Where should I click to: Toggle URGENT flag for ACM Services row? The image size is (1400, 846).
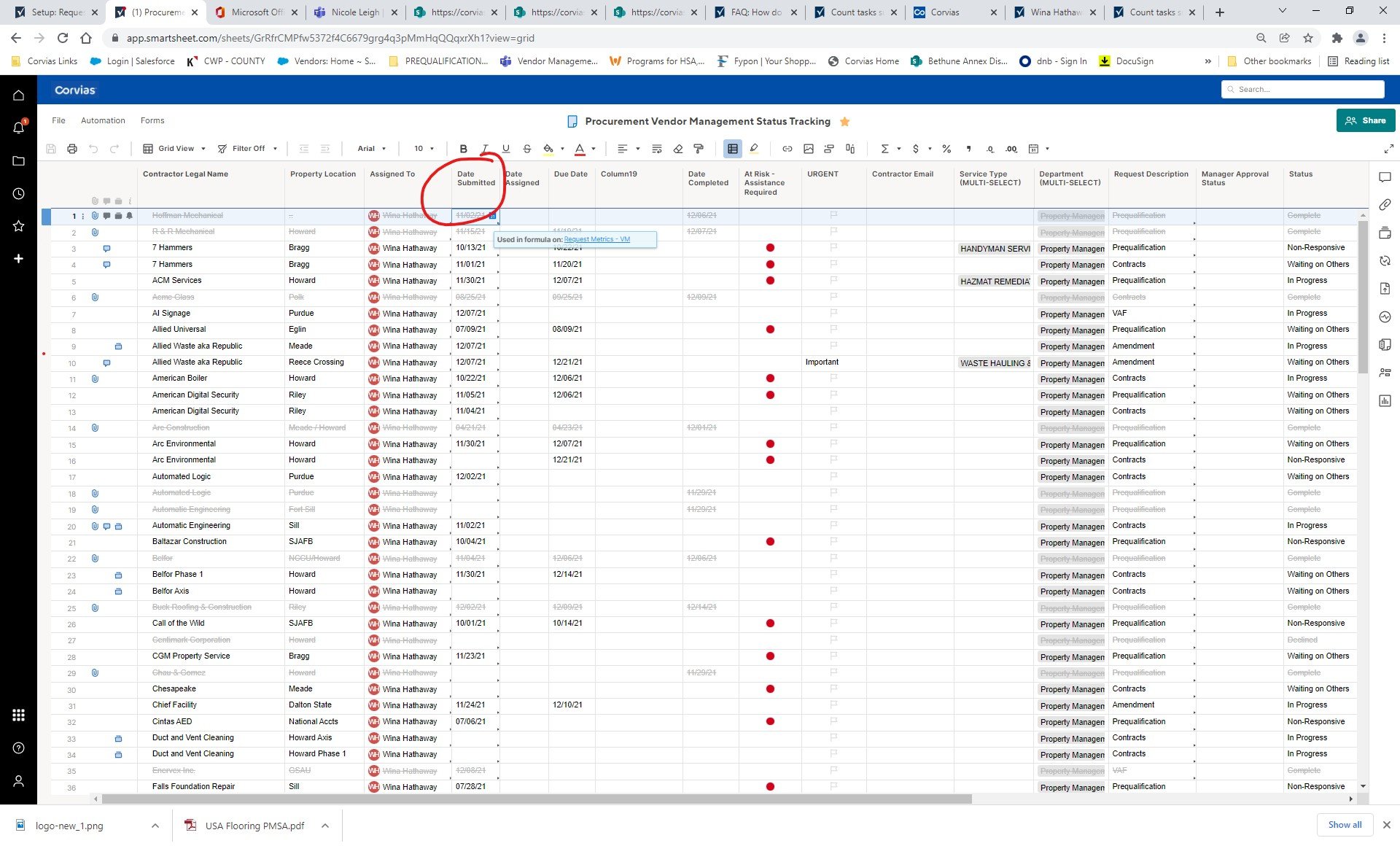(833, 280)
